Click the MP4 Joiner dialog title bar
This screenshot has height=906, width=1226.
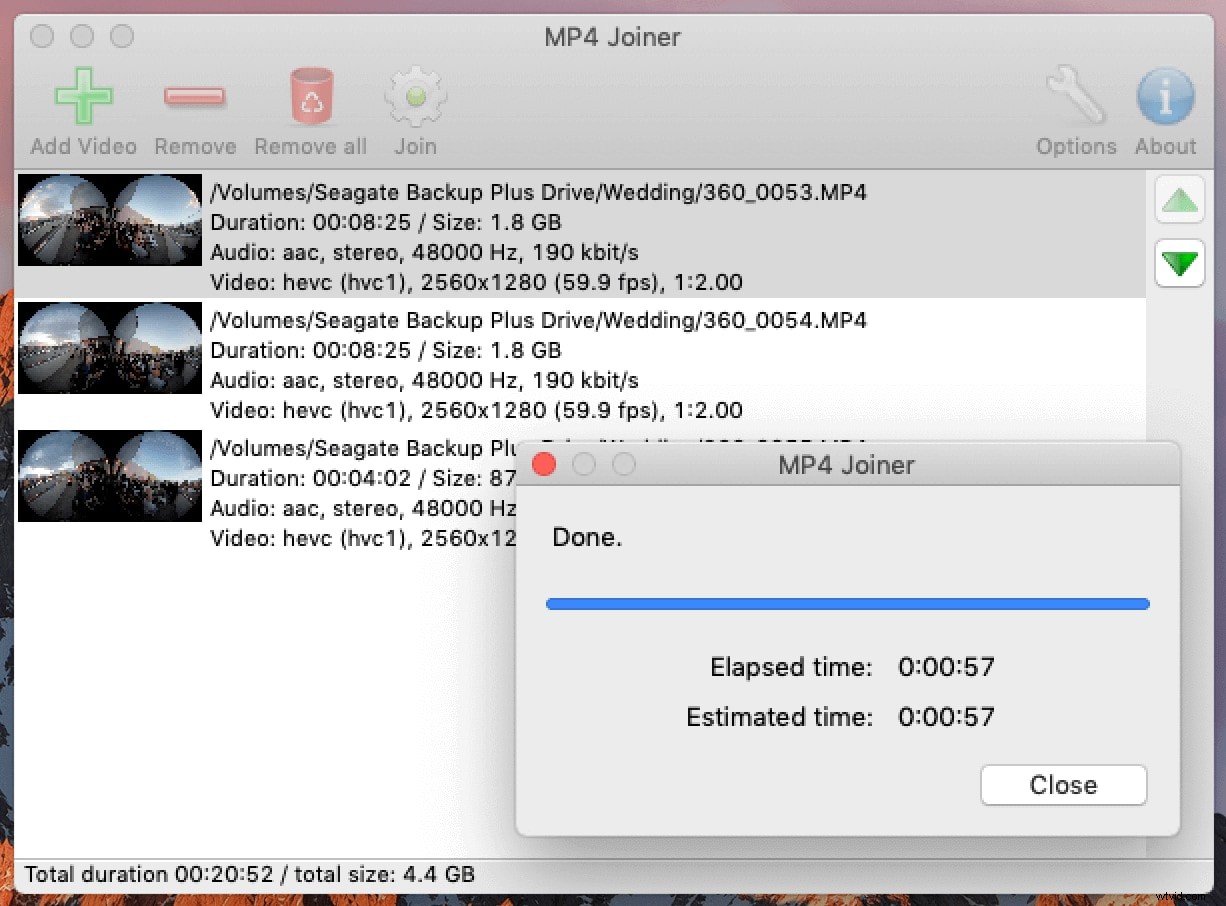846,464
